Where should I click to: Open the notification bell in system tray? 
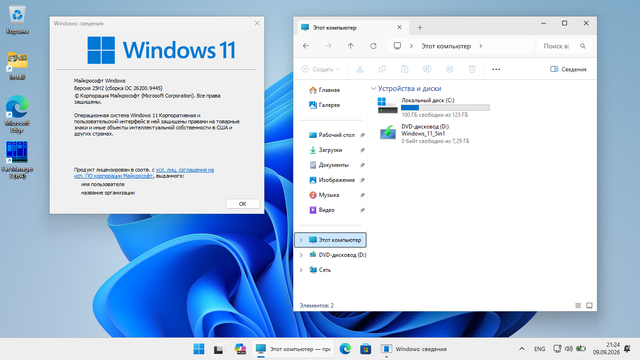point(628,349)
